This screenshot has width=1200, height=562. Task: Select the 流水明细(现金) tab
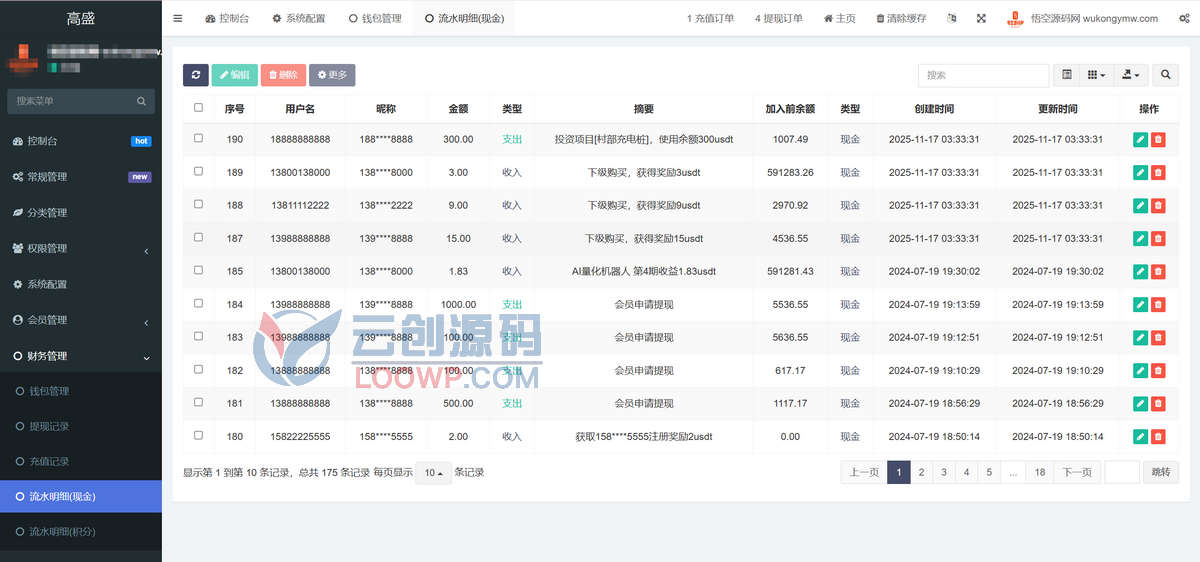point(464,18)
